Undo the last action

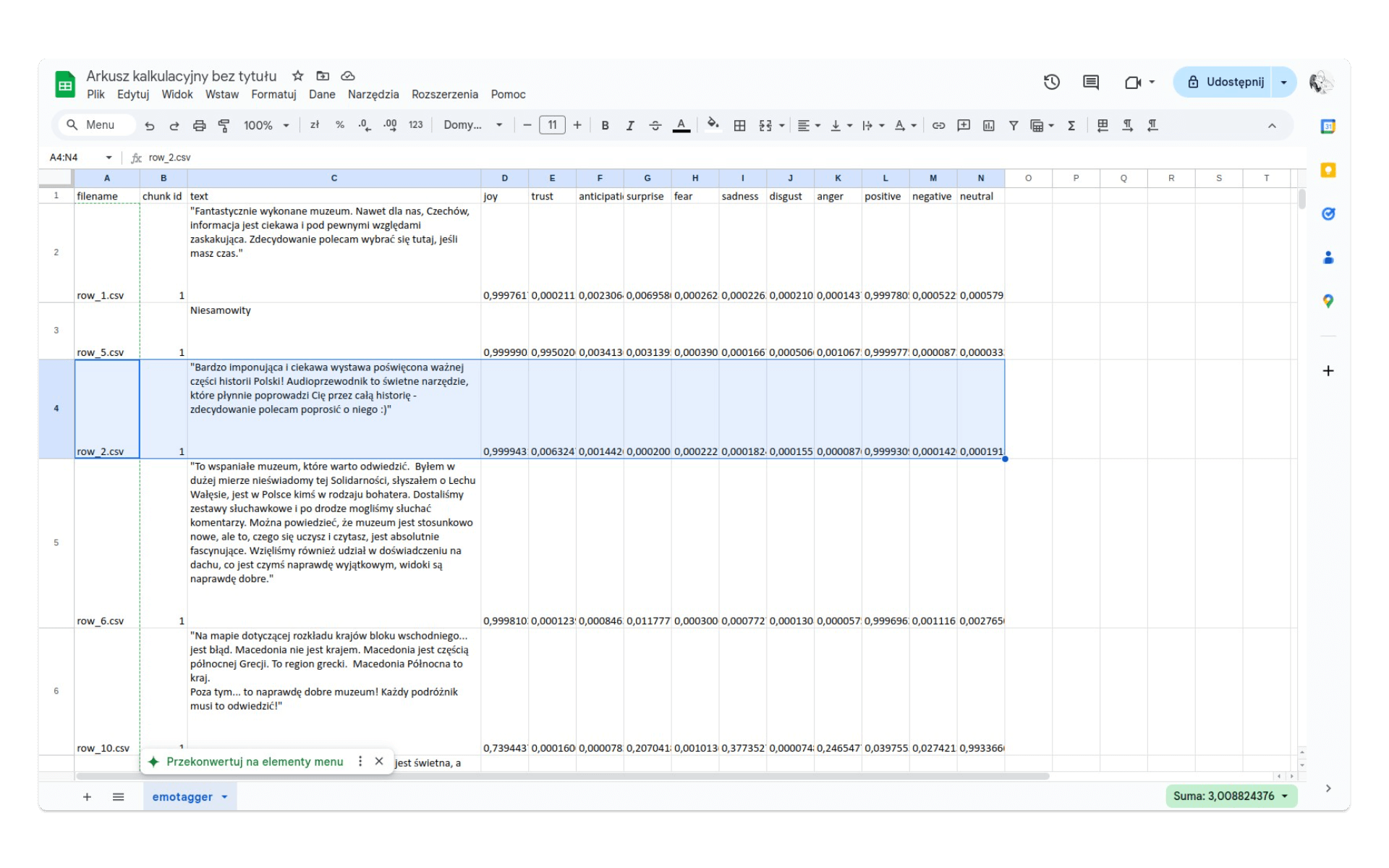(x=150, y=126)
